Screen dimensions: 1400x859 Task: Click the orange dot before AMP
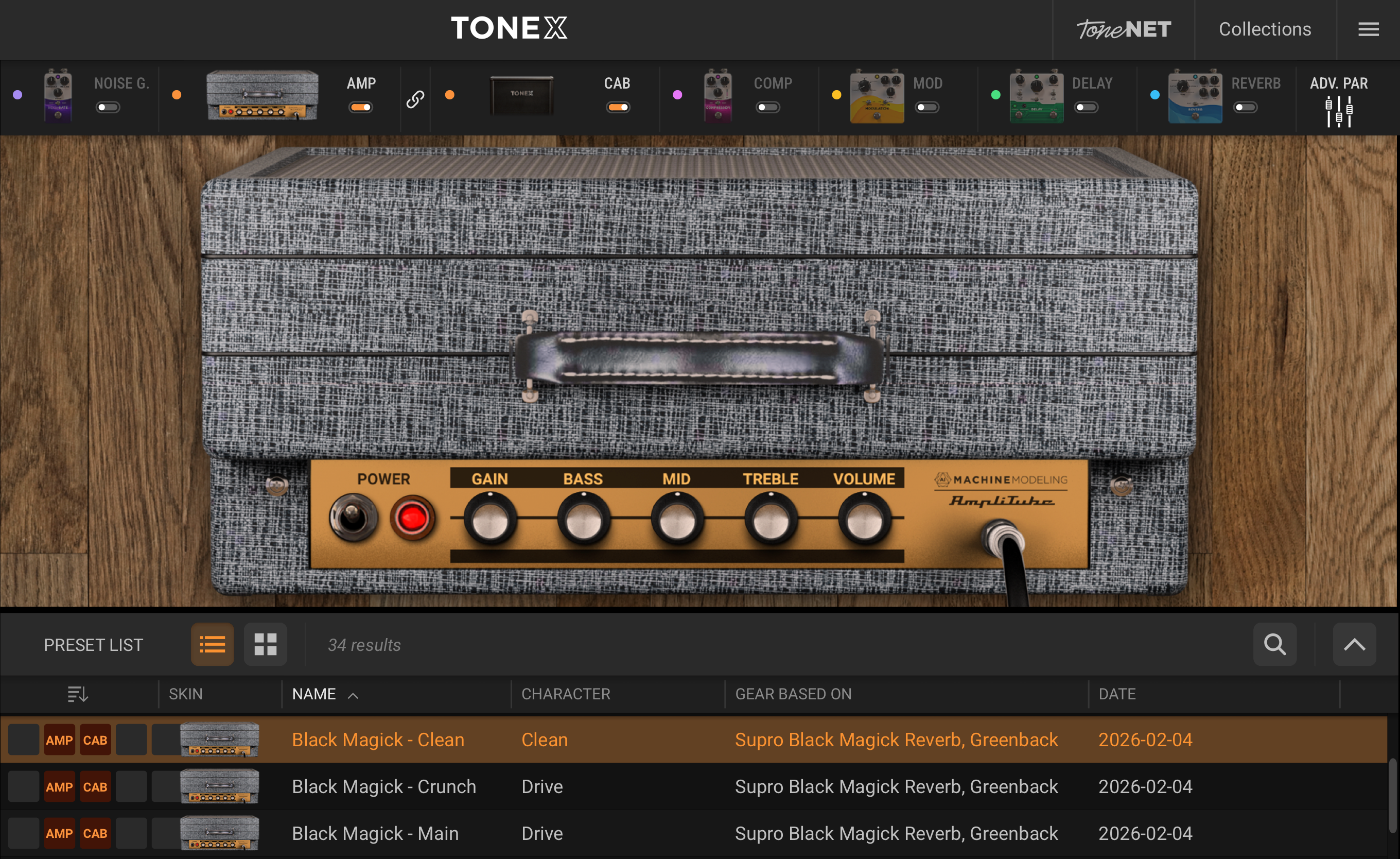177,95
